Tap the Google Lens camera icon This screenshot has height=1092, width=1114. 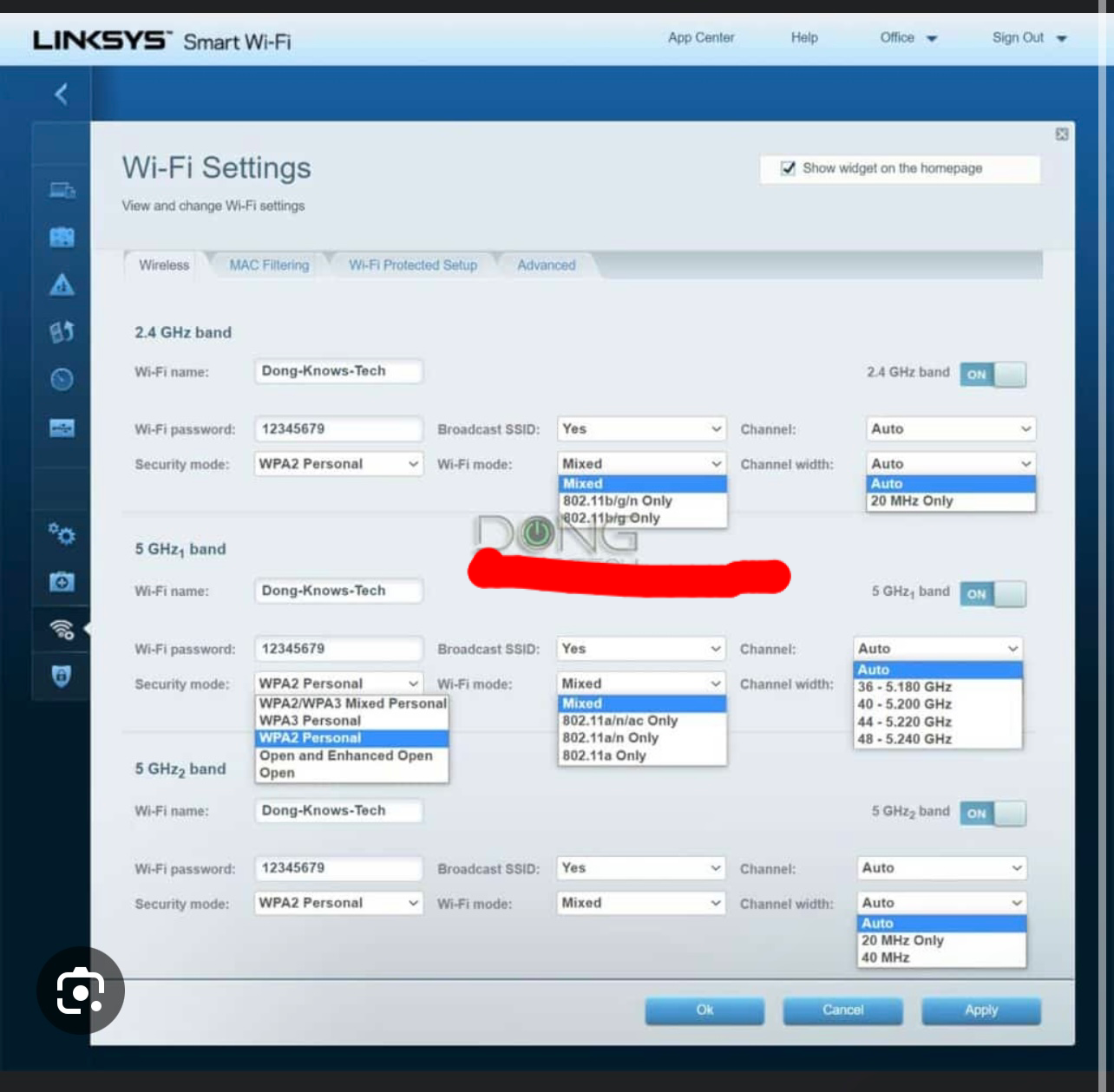tap(81, 991)
